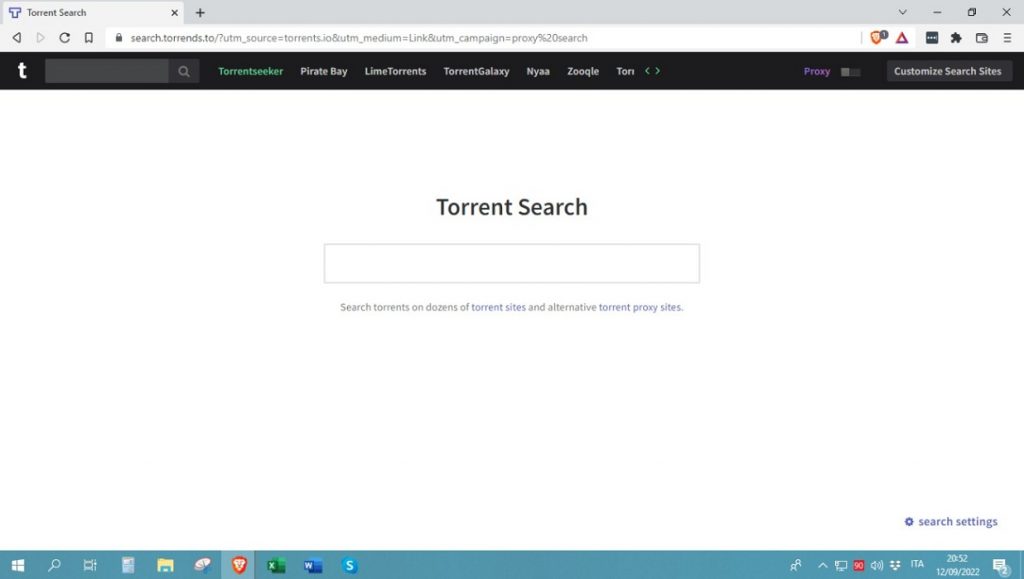Select the ITA language indicator
This screenshot has width=1024, height=579.
(915, 565)
